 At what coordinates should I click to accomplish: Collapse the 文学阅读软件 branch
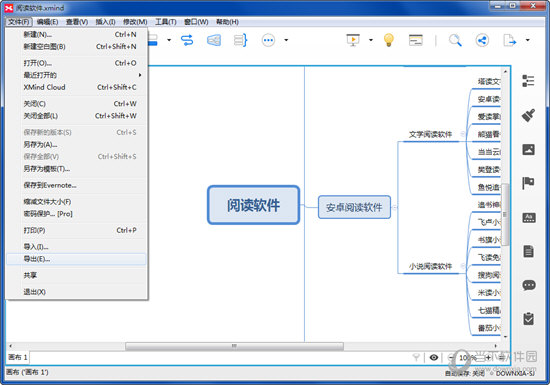coord(463,134)
